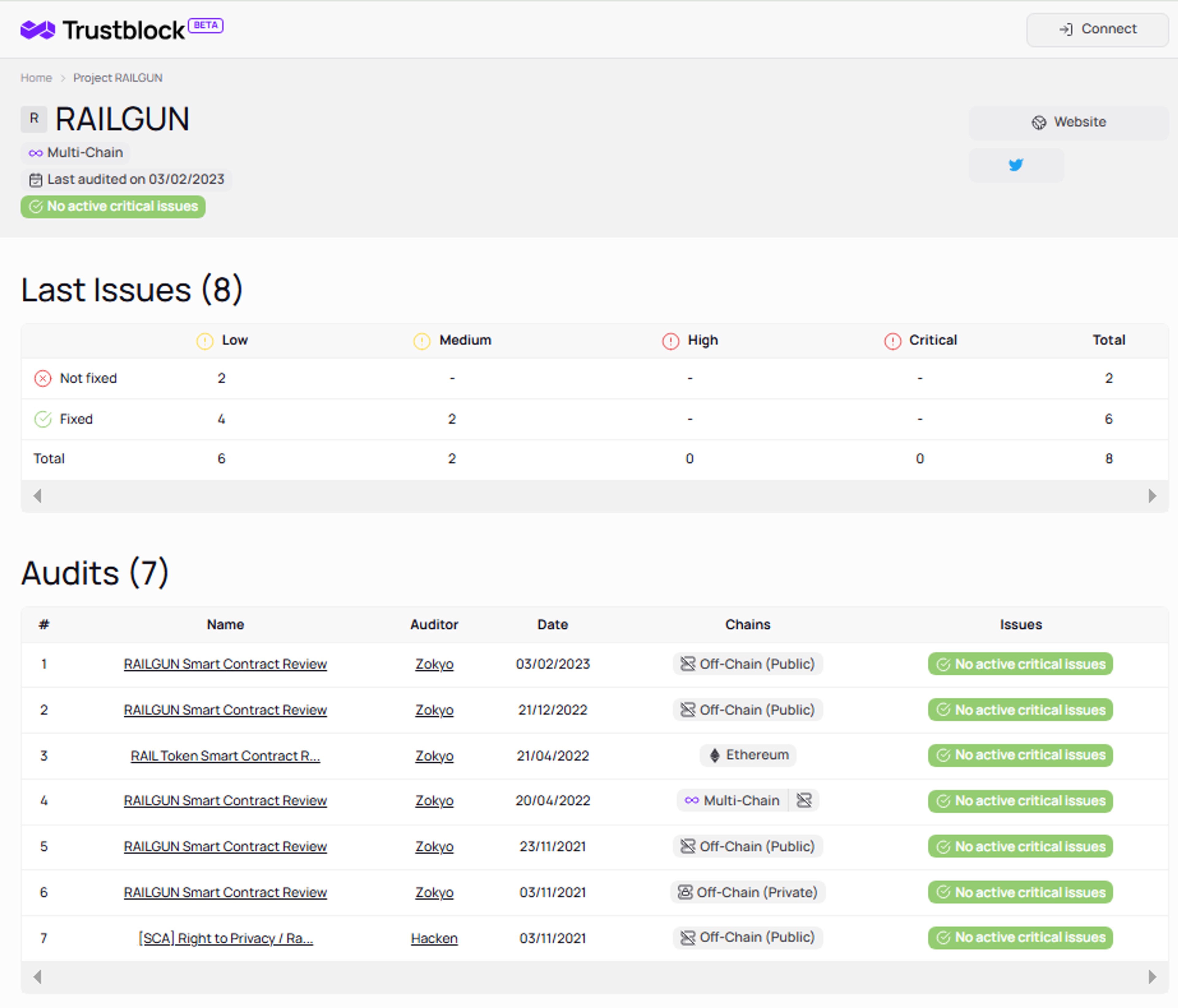Screen dimensions: 1178x1008
Task: Click Multi-Chain chip in audit row 4
Action: (x=732, y=801)
